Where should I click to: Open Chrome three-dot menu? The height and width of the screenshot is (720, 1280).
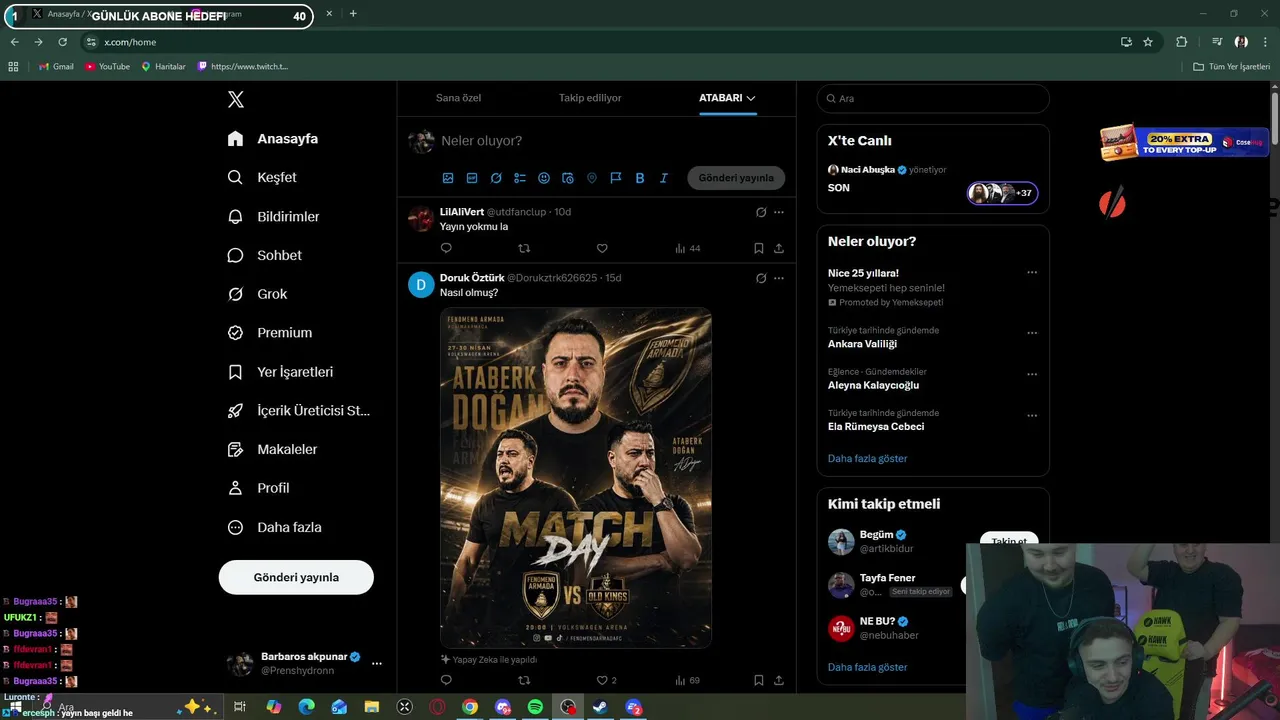click(1265, 42)
